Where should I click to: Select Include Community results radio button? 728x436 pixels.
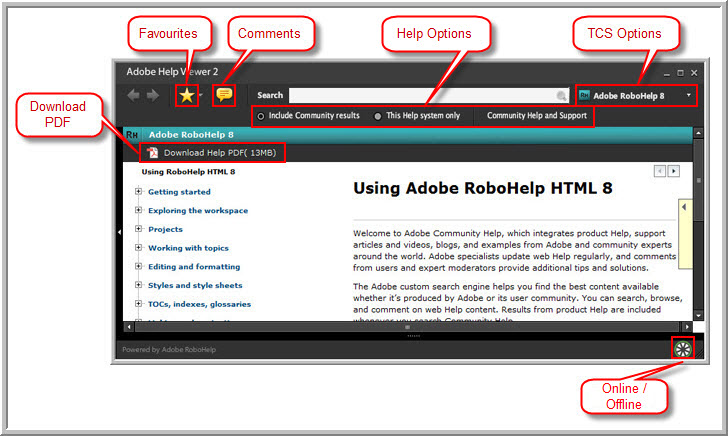coord(262,116)
